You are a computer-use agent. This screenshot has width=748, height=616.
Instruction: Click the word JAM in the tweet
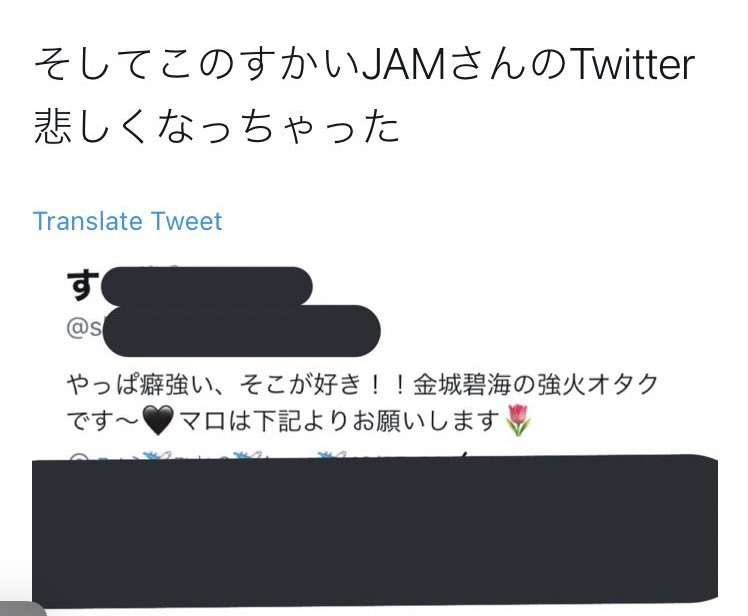(404, 64)
